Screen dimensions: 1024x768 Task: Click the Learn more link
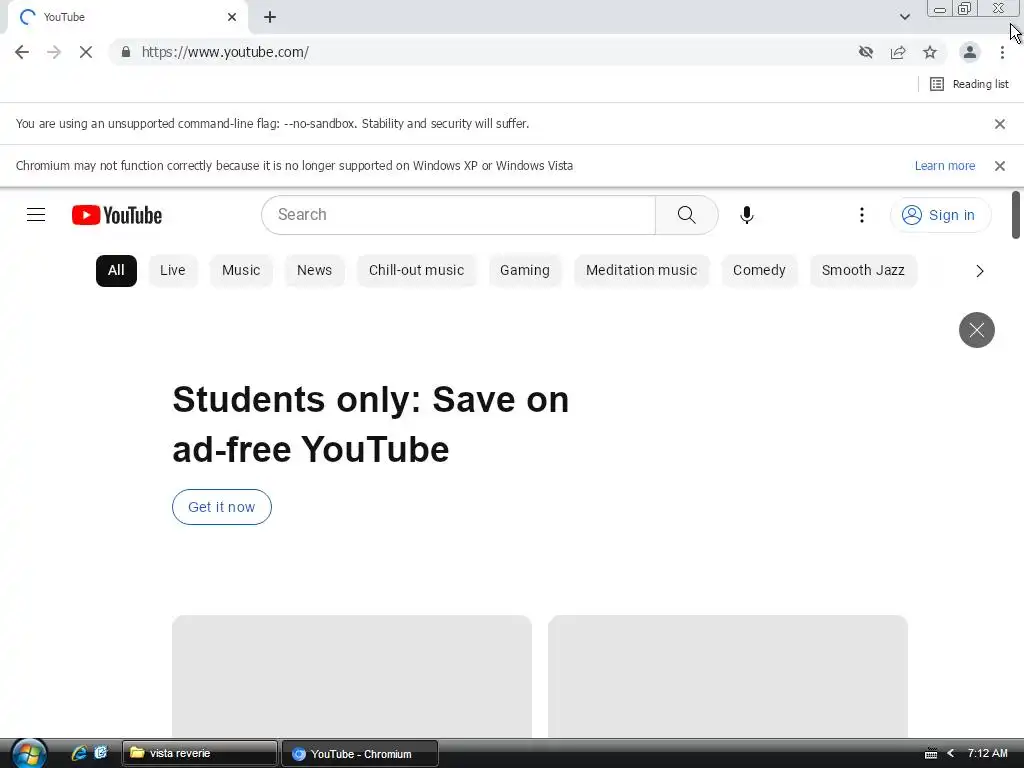[x=944, y=166]
